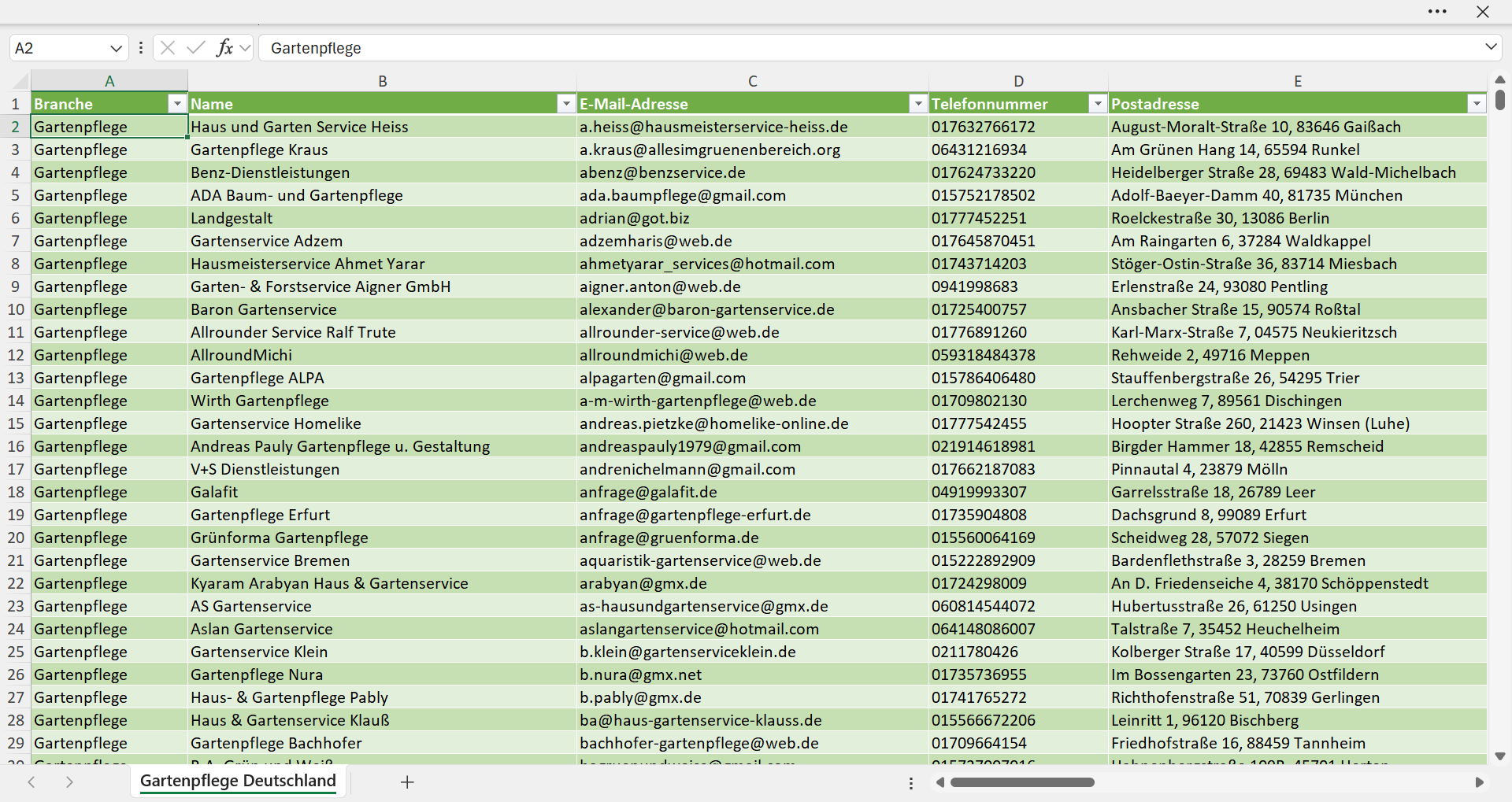Go to next sheet with right arrow

[x=69, y=782]
